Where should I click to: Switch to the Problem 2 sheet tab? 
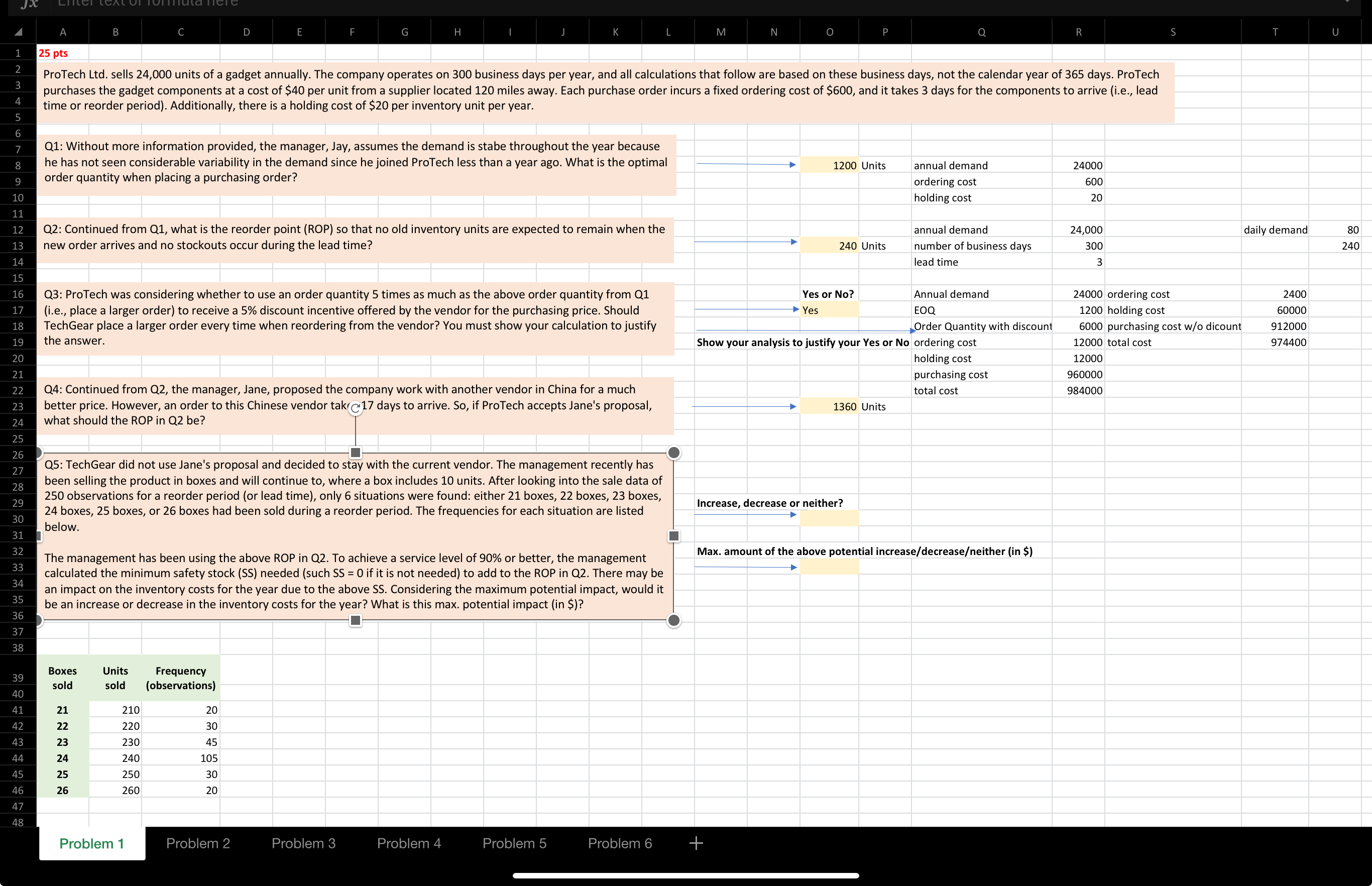click(x=198, y=843)
